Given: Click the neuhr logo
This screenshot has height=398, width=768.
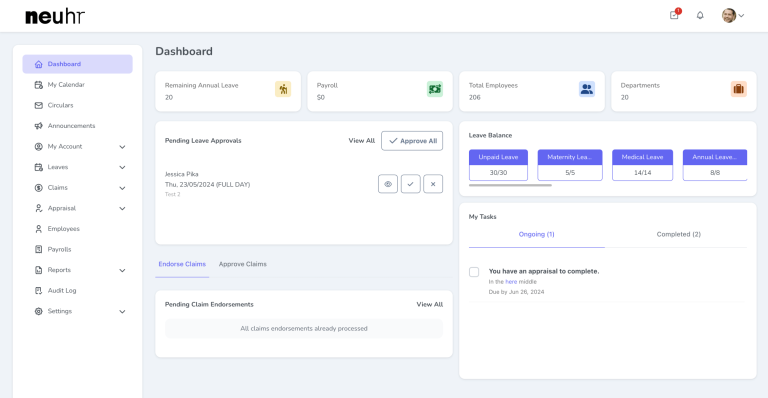Looking at the screenshot, I should coord(55,16).
